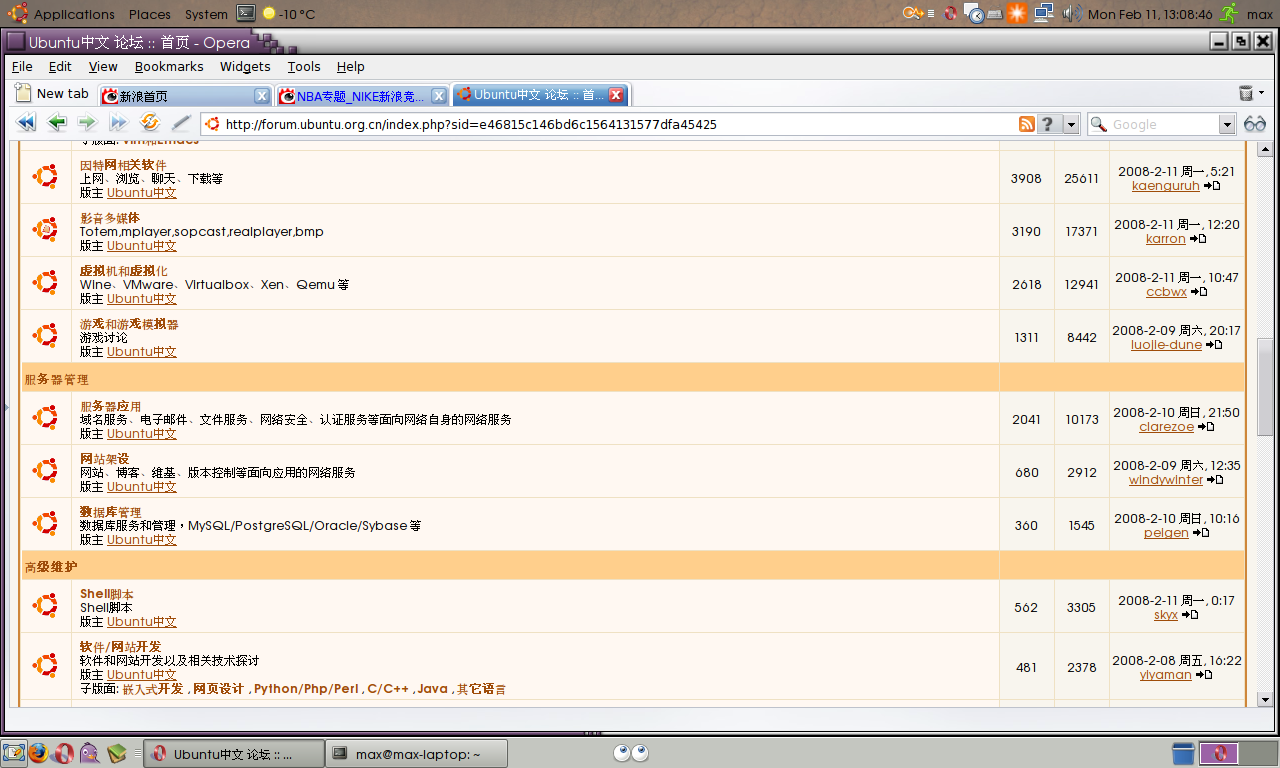
Task: Click the Opera launcher in bottom panel
Action: 64,753
